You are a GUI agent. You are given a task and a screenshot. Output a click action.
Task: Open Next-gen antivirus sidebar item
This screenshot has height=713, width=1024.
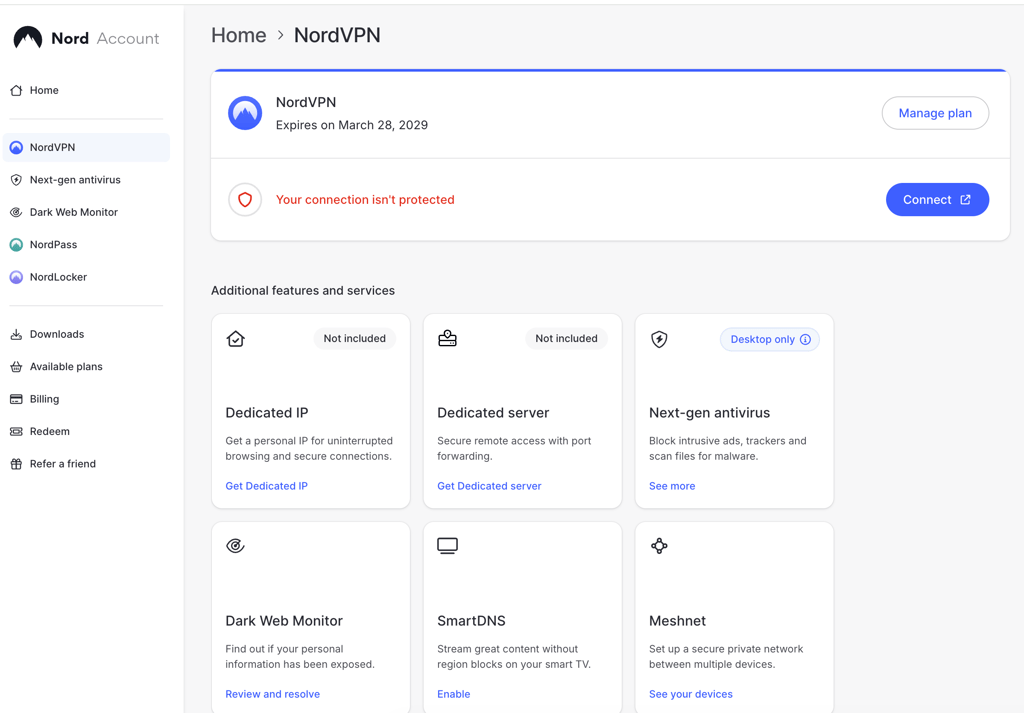pos(86,180)
